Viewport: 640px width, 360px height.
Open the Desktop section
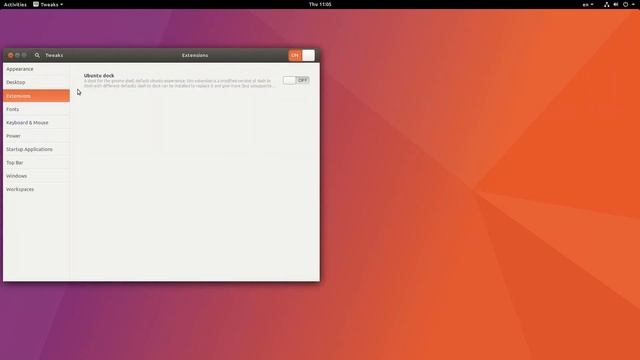[36, 82]
